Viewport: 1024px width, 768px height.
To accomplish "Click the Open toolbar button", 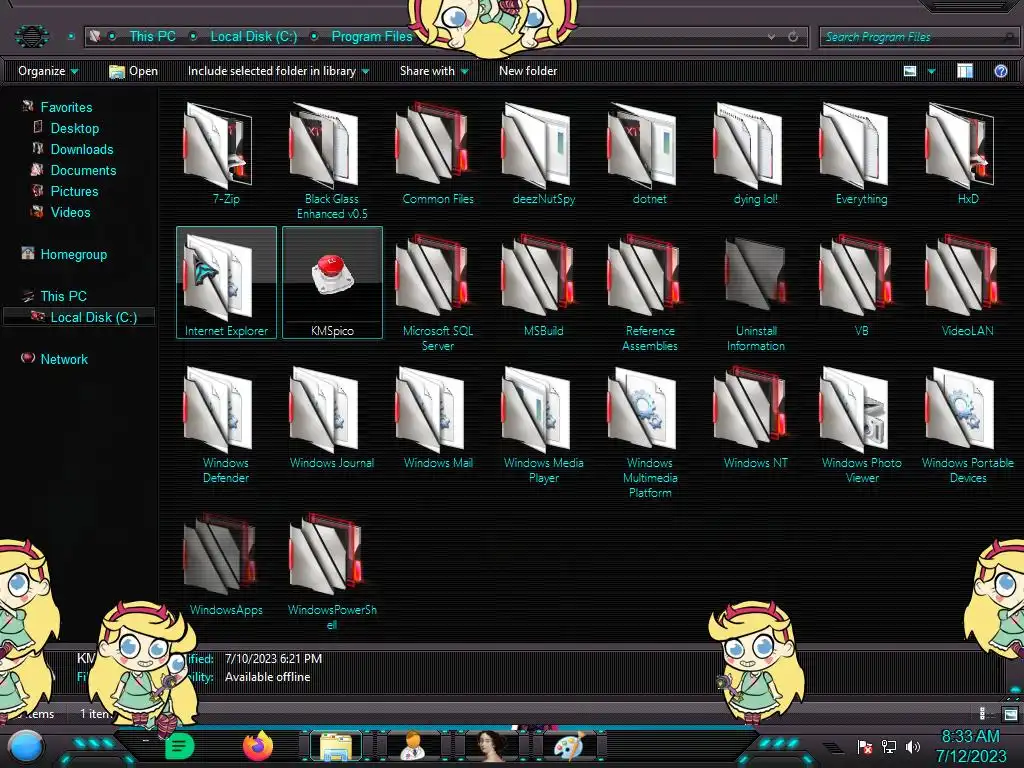I will 133,71.
